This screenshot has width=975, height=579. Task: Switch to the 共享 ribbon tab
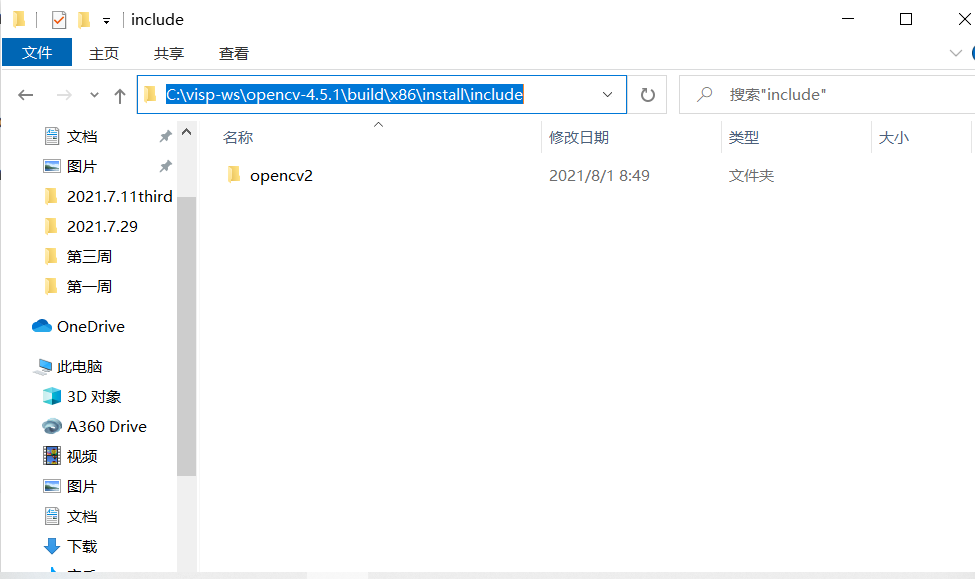click(x=169, y=53)
